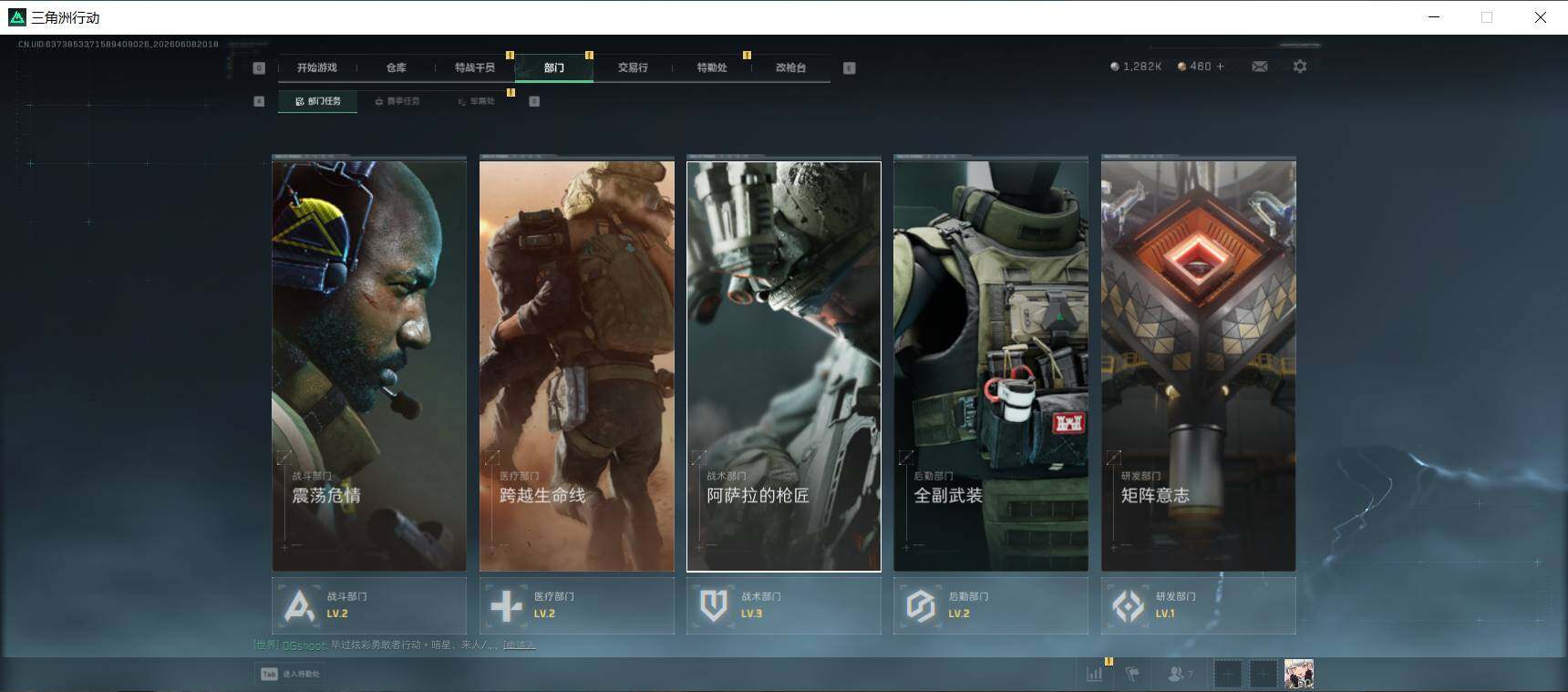Click the Q key previous-tab icon
The height and width of the screenshot is (692, 1568).
coord(259,67)
